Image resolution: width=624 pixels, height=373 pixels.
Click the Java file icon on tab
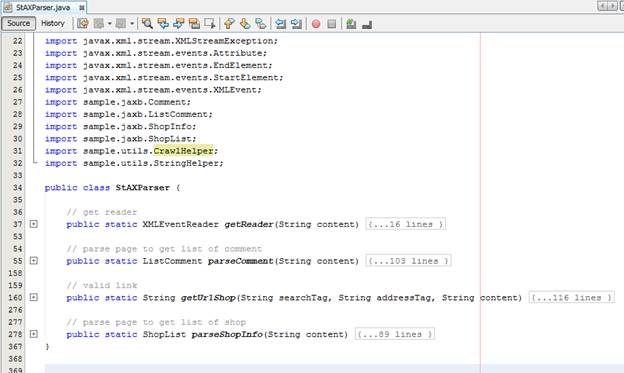(8, 8)
